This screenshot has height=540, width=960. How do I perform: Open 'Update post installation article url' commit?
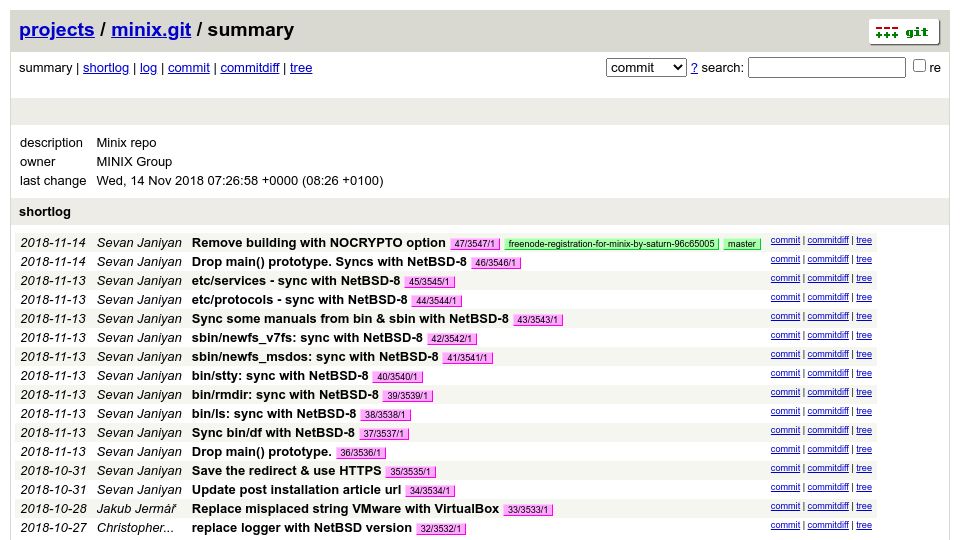click(296, 490)
